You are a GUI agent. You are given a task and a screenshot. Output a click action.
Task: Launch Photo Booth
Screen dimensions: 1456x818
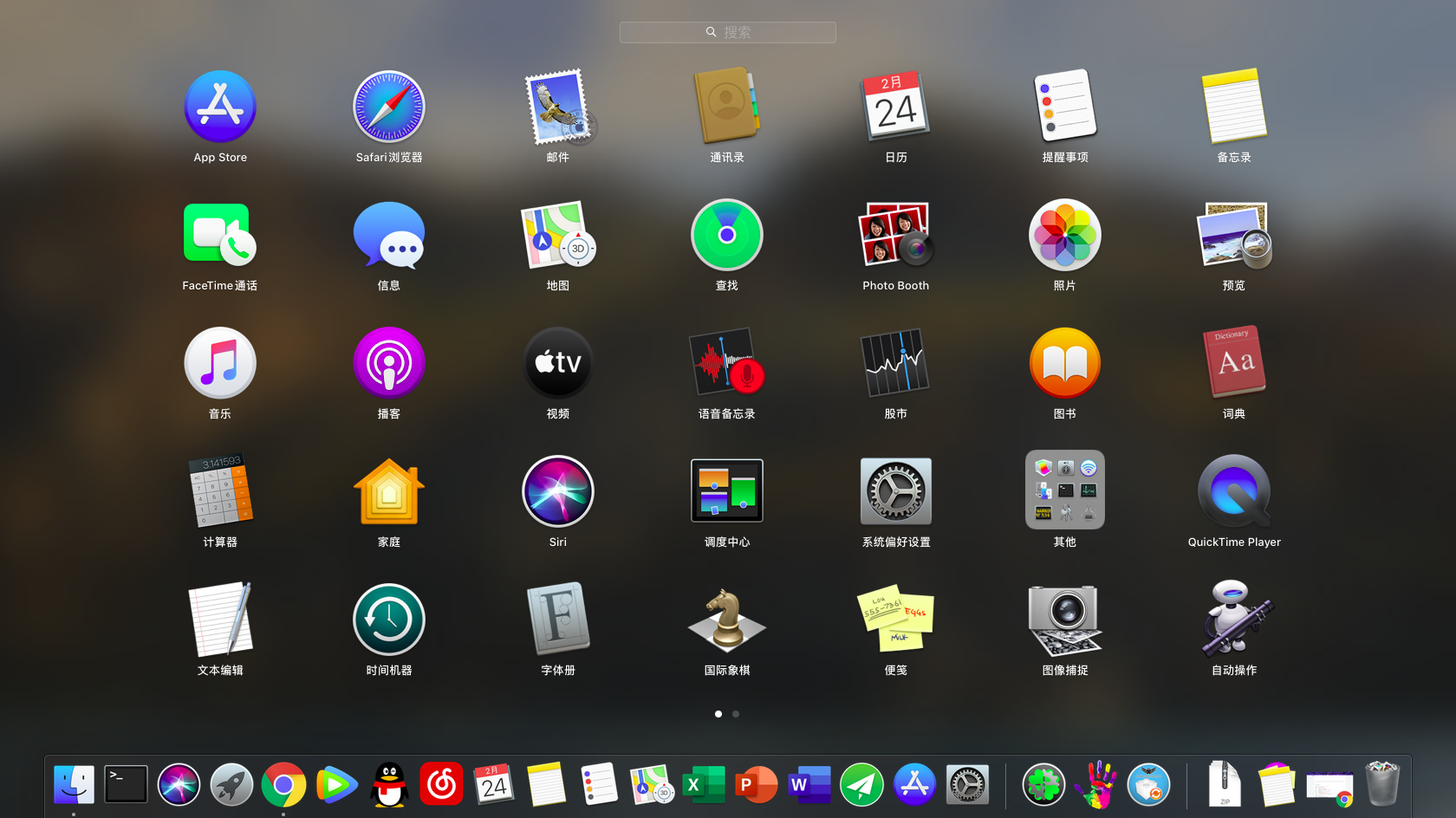[895, 235]
